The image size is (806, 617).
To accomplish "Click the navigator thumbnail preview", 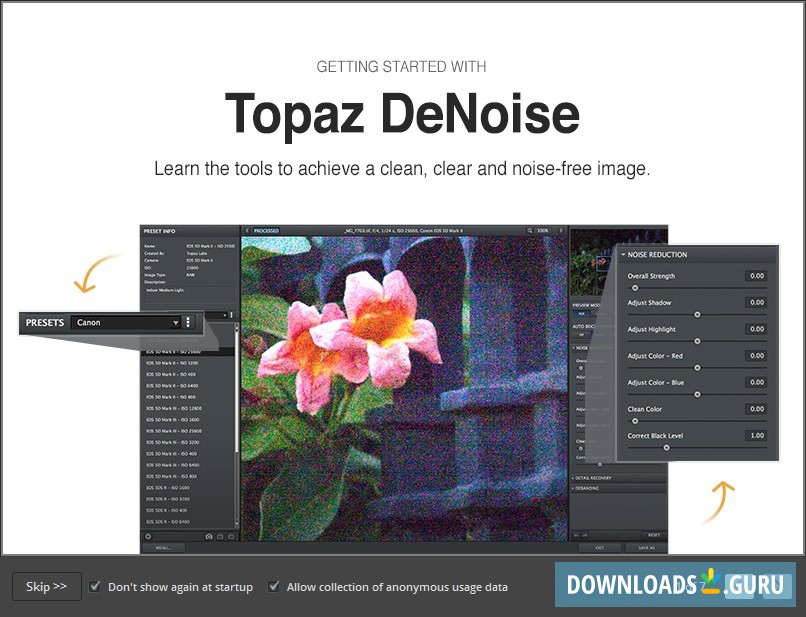I will (x=593, y=263).
